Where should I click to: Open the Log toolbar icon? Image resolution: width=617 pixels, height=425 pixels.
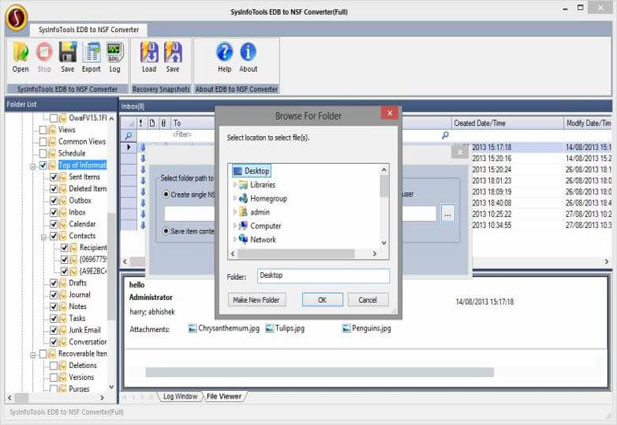point(115,57)
